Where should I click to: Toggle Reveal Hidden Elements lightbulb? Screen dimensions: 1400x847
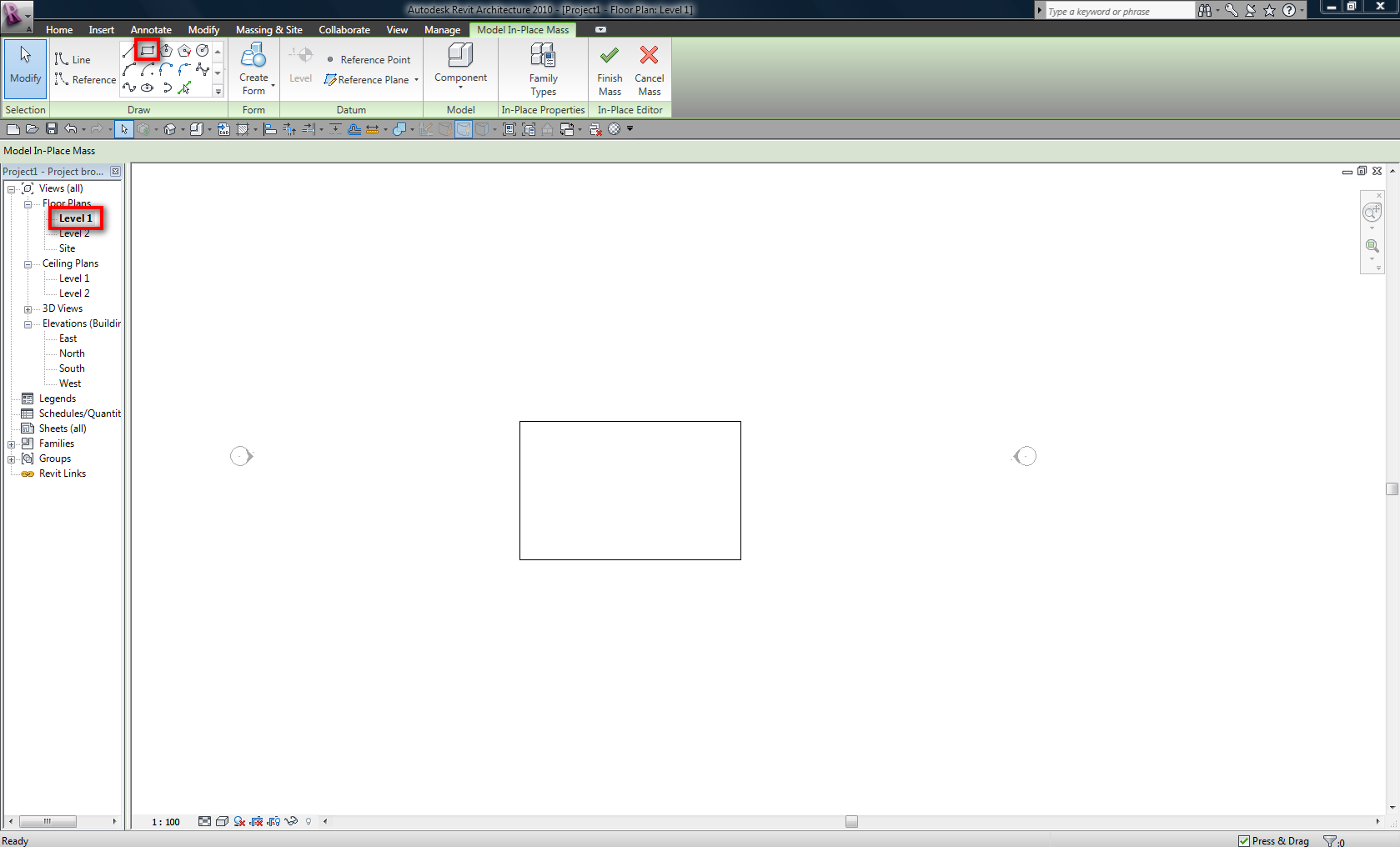click(x=309, y=822)
